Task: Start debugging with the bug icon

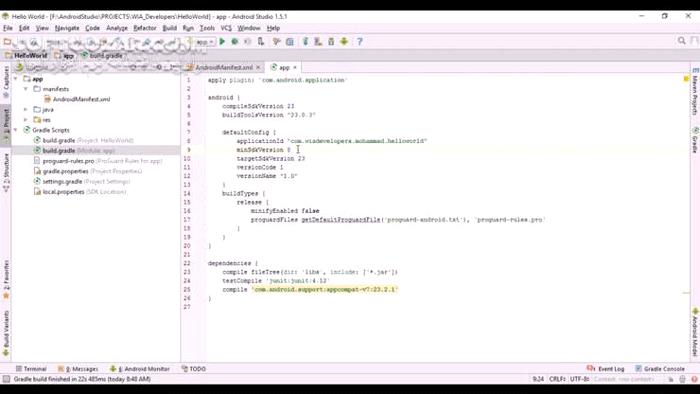Action: 234,41
